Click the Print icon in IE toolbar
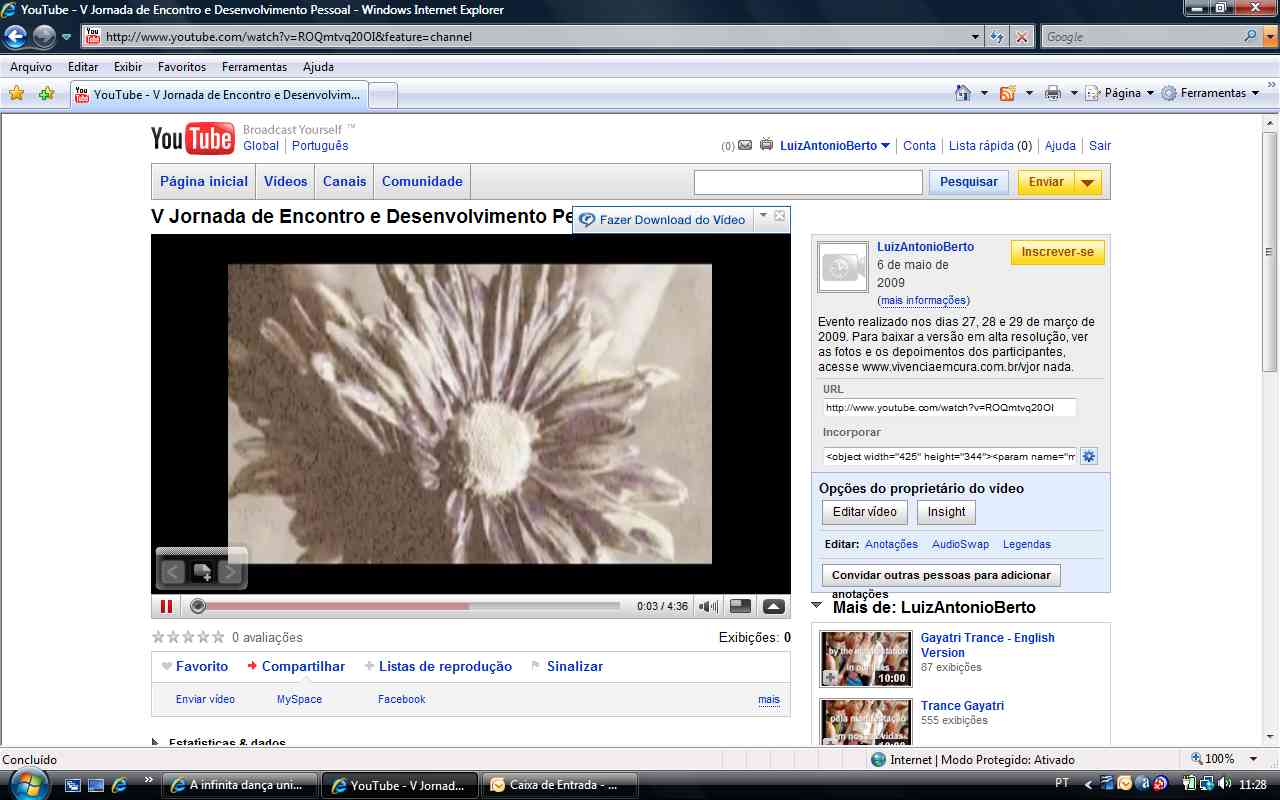This screenshot has width=1280, height=800. pyautogui.click(x=1052, y=93)
